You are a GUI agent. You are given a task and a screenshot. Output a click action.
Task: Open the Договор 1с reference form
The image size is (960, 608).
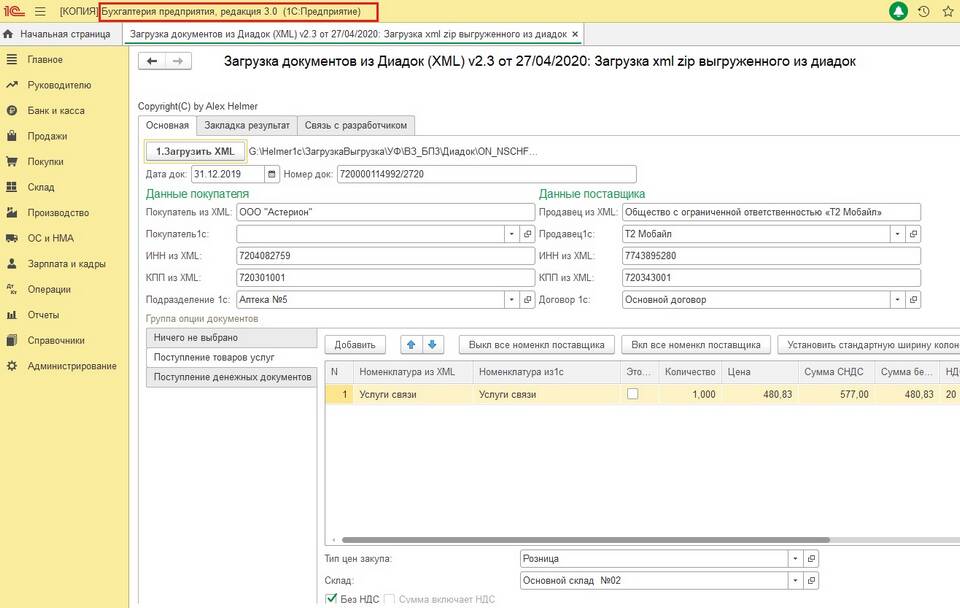pyautogui.click(x=913, y=299)
